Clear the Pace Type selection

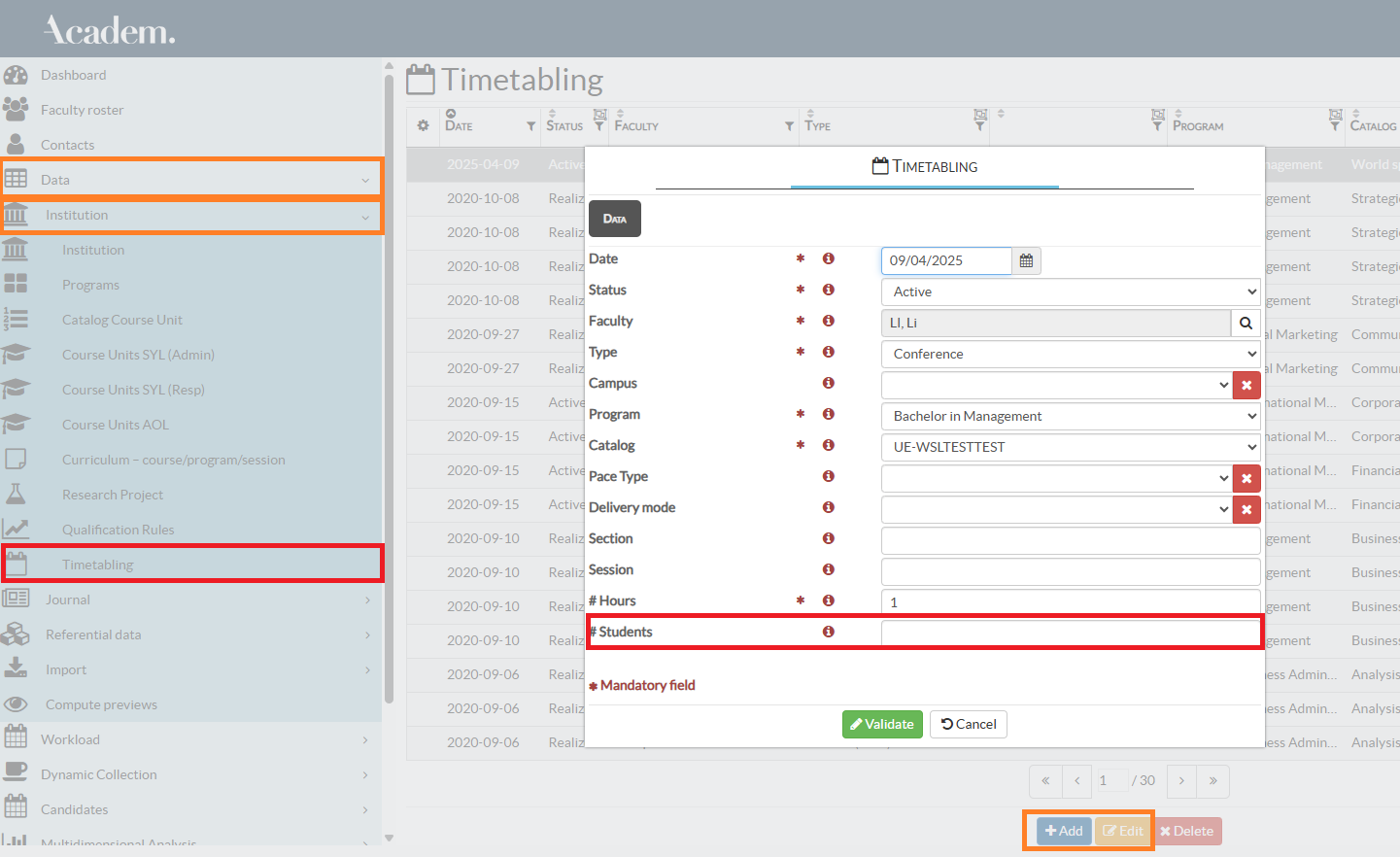(1246, 478)
